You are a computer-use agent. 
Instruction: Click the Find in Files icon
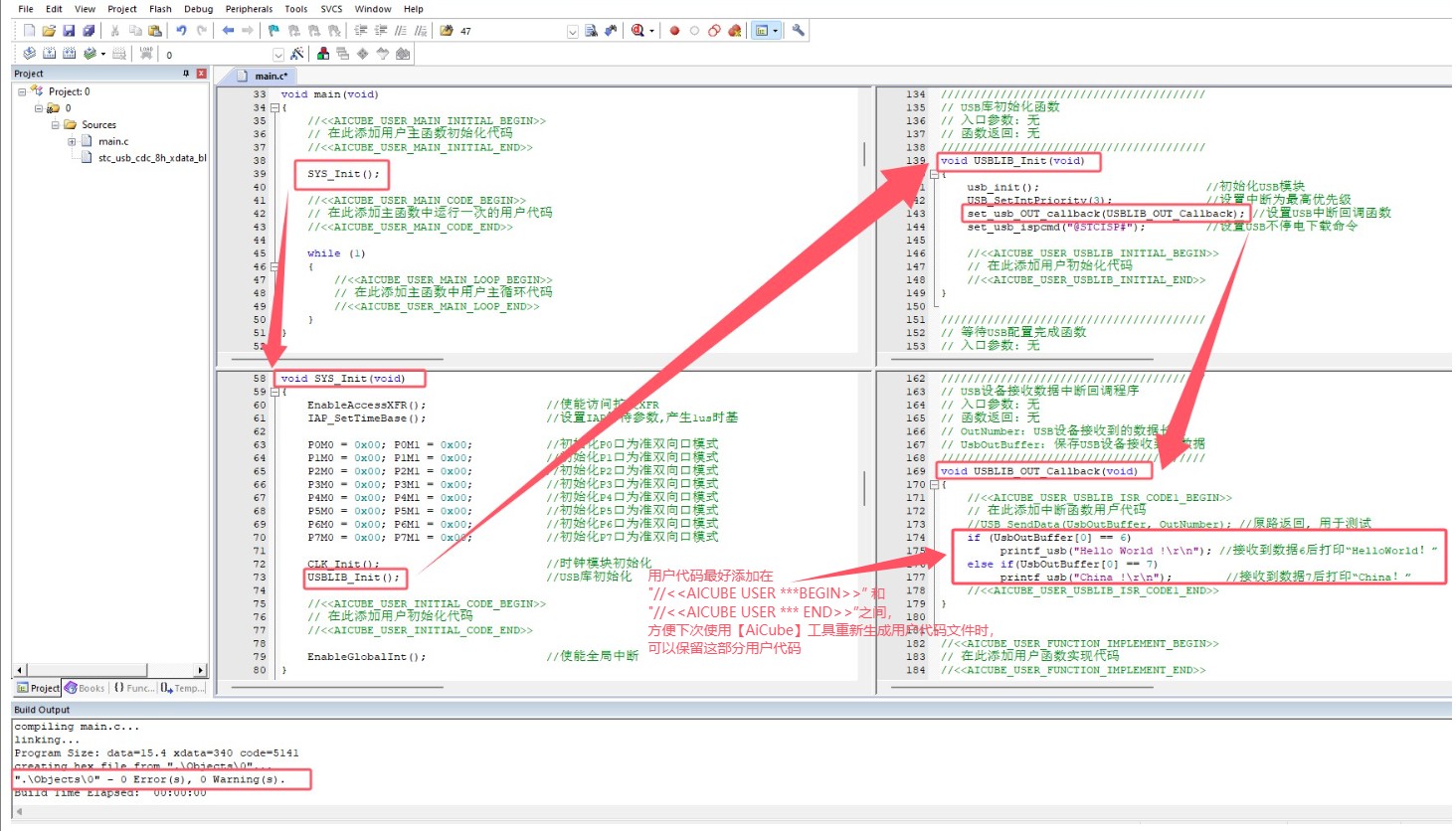click(x=447, y=31)
